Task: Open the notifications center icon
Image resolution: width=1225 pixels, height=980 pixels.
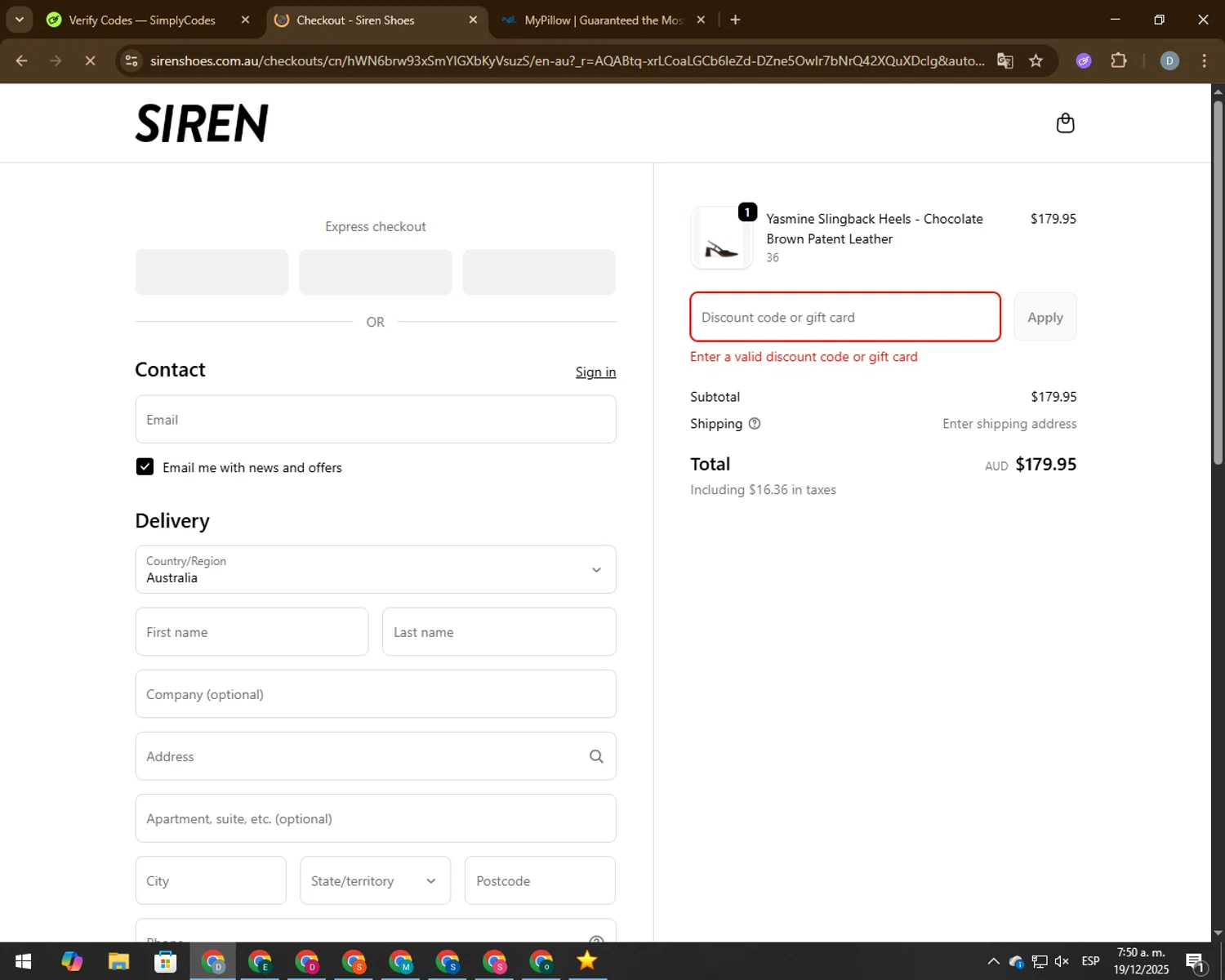Action: click(x=1196, y=962)
